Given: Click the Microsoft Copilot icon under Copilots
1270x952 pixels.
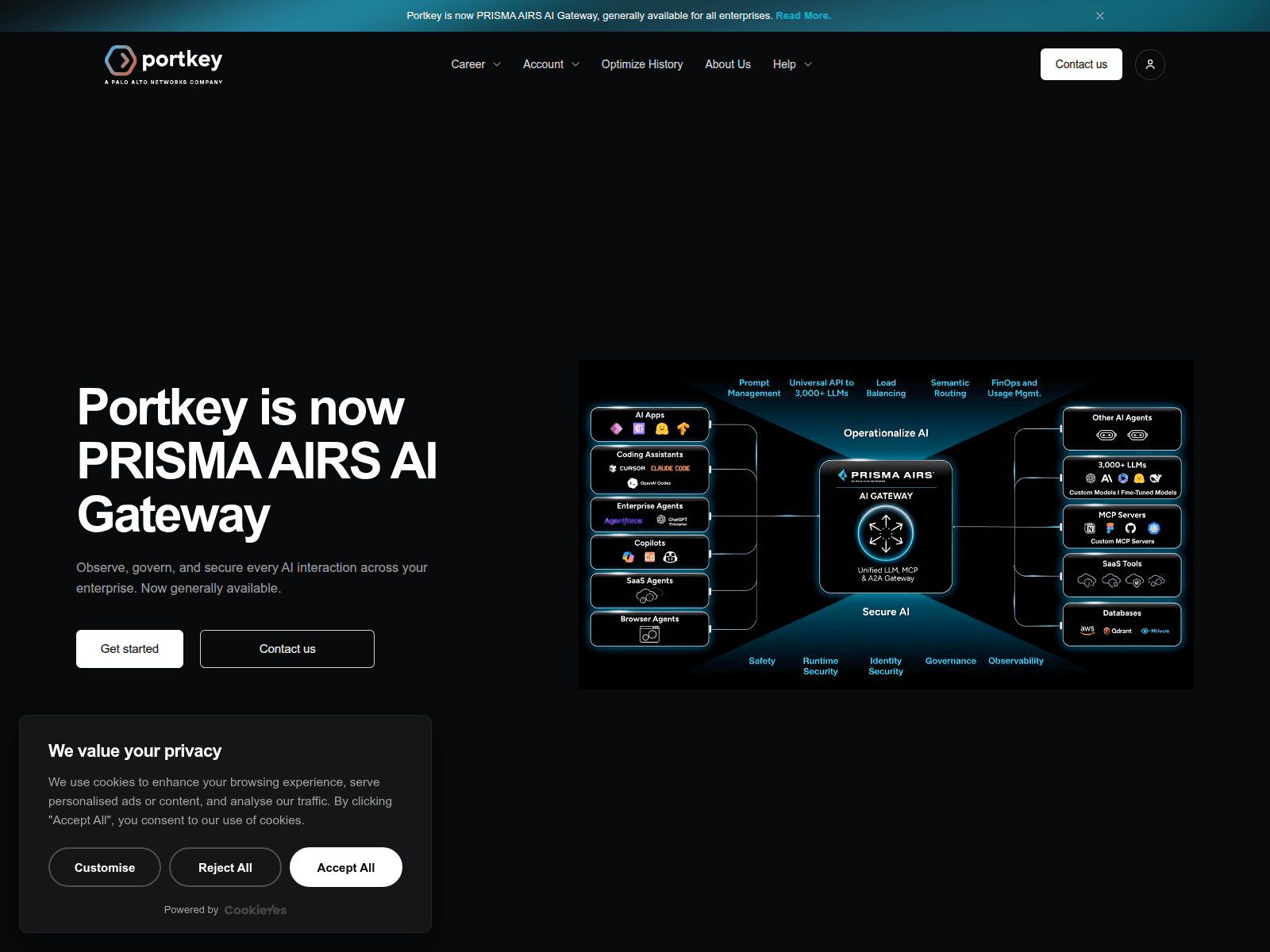Looking at the screenshot, I should click(628, 557).
